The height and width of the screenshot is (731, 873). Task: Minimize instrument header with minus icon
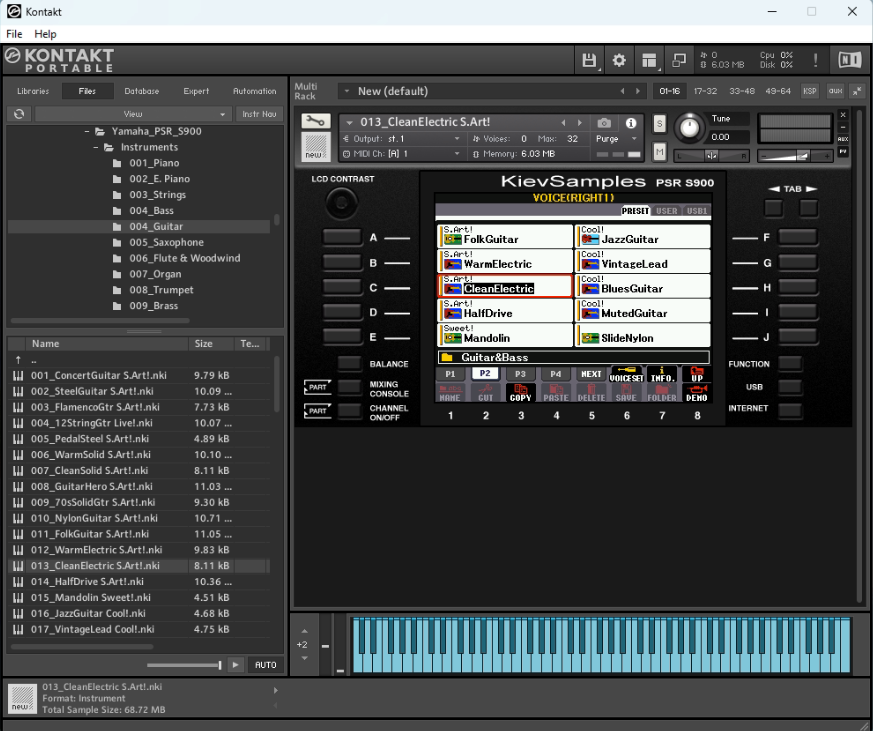tap(843, 127)
